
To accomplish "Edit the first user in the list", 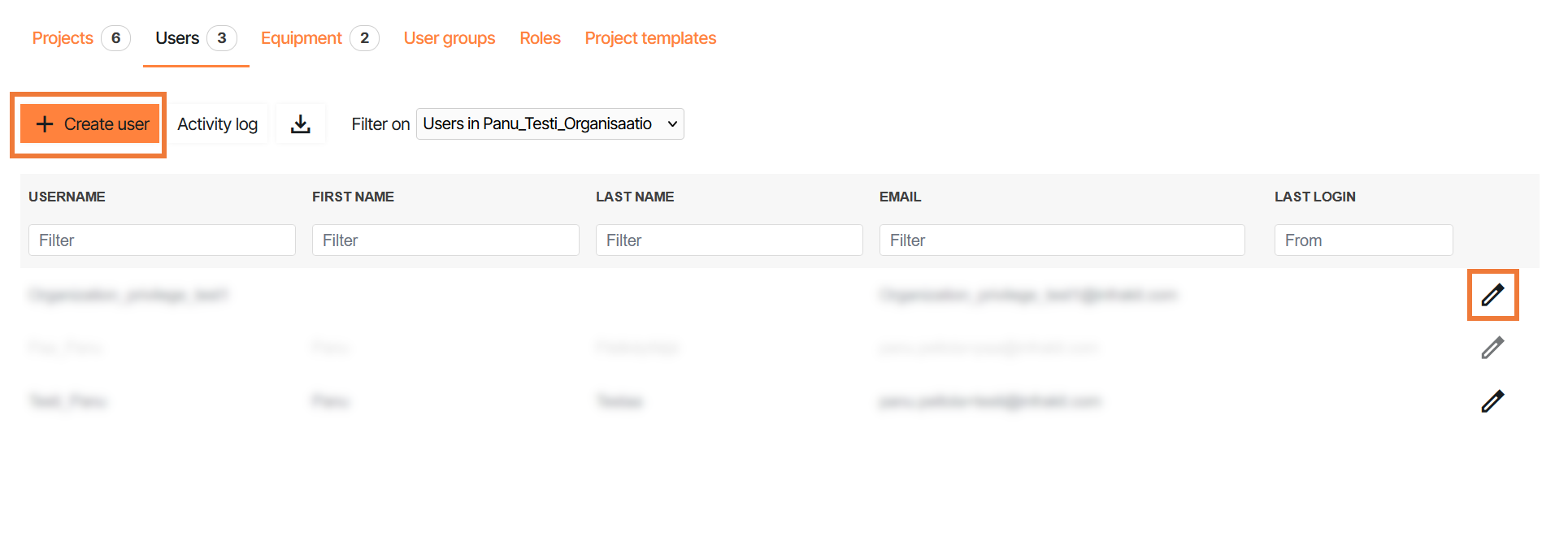I will (1492, 295).
